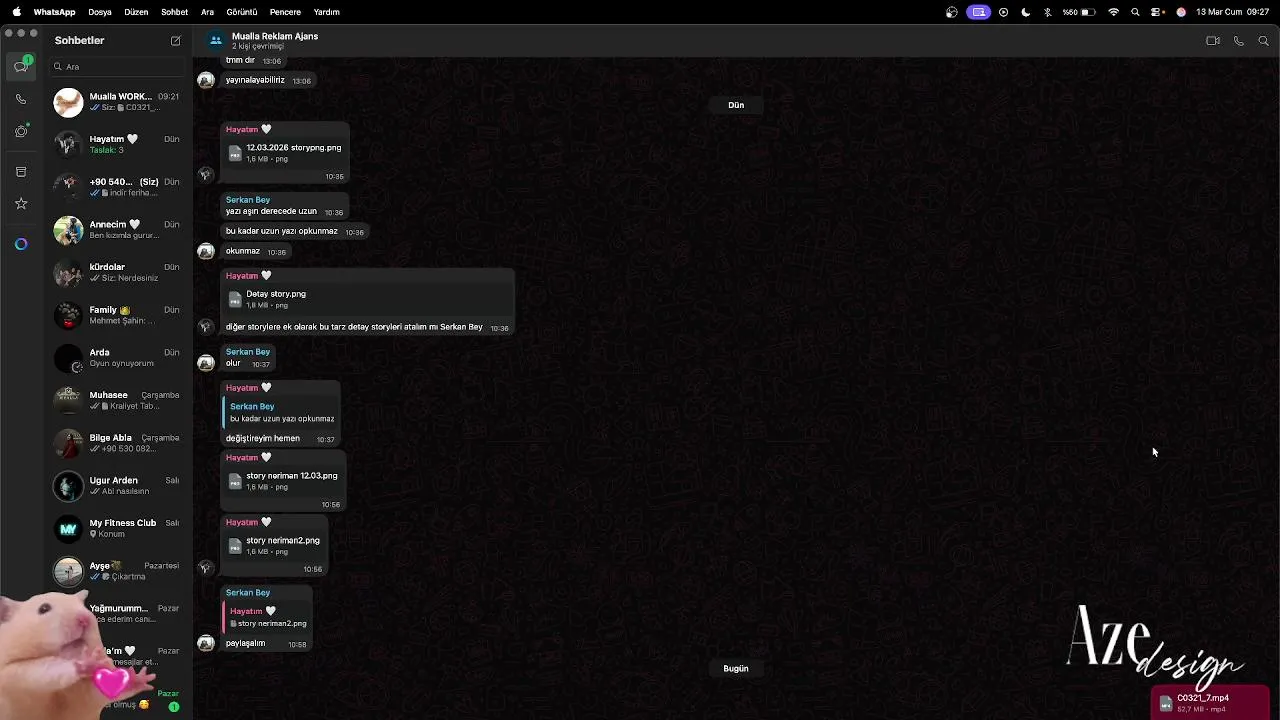Click the 'okunmaz' message
The image size is (1280, 720).
point(243,252)
